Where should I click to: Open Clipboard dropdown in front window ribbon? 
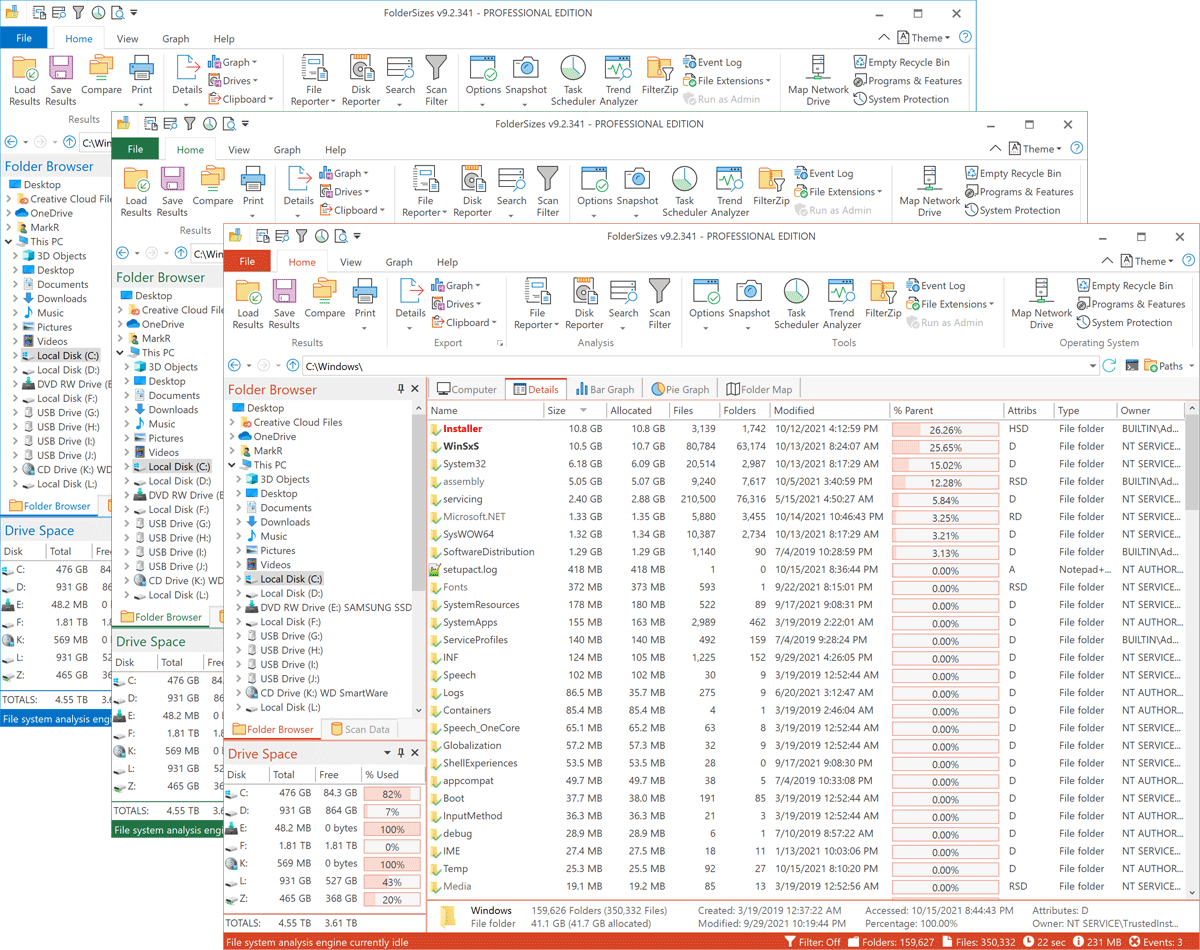click(x=464, y=322)
